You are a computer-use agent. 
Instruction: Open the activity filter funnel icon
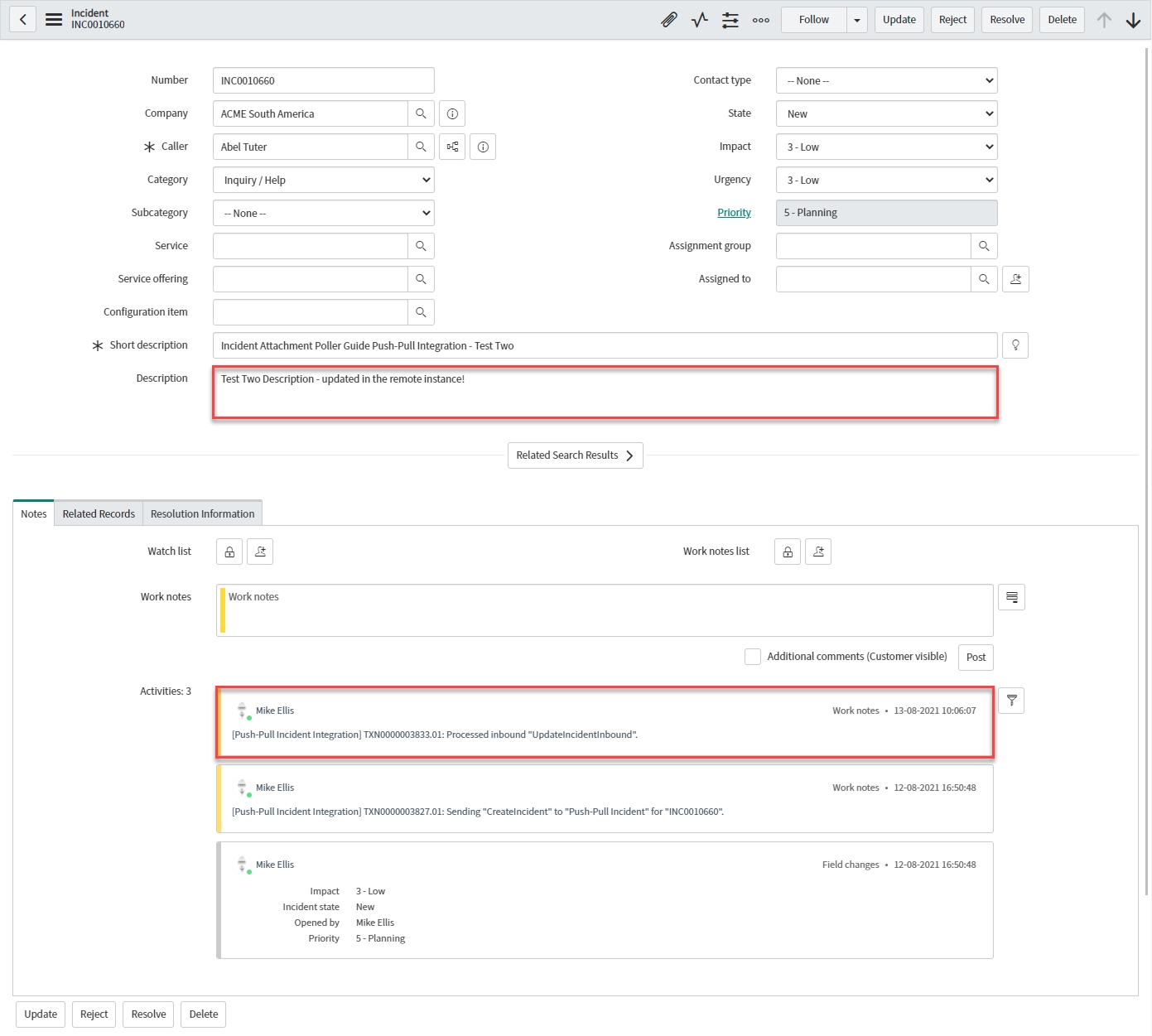[x=1011, y=701]
